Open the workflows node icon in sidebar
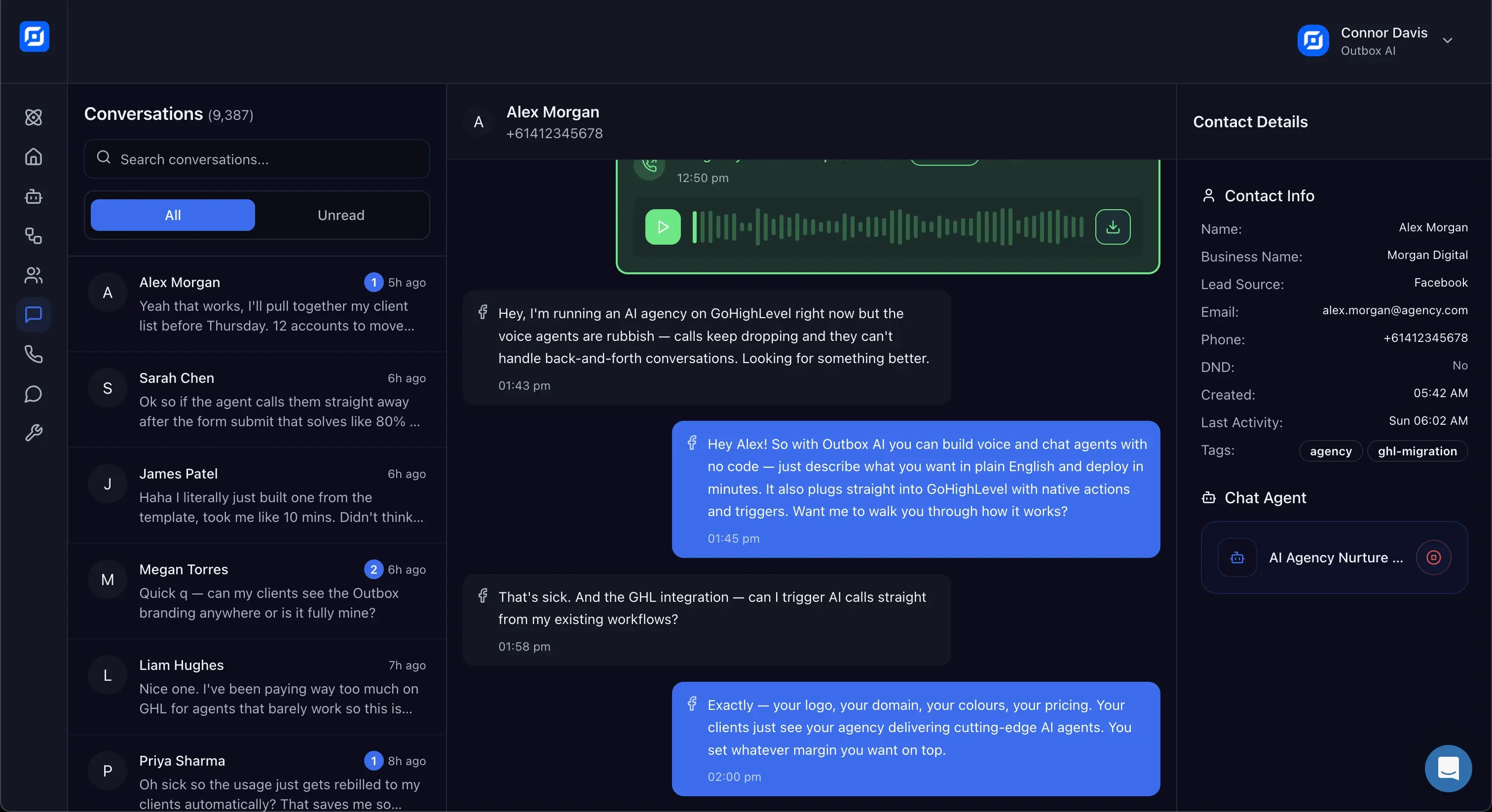Viewport: 1492px width, 812px height. (34, 236)
